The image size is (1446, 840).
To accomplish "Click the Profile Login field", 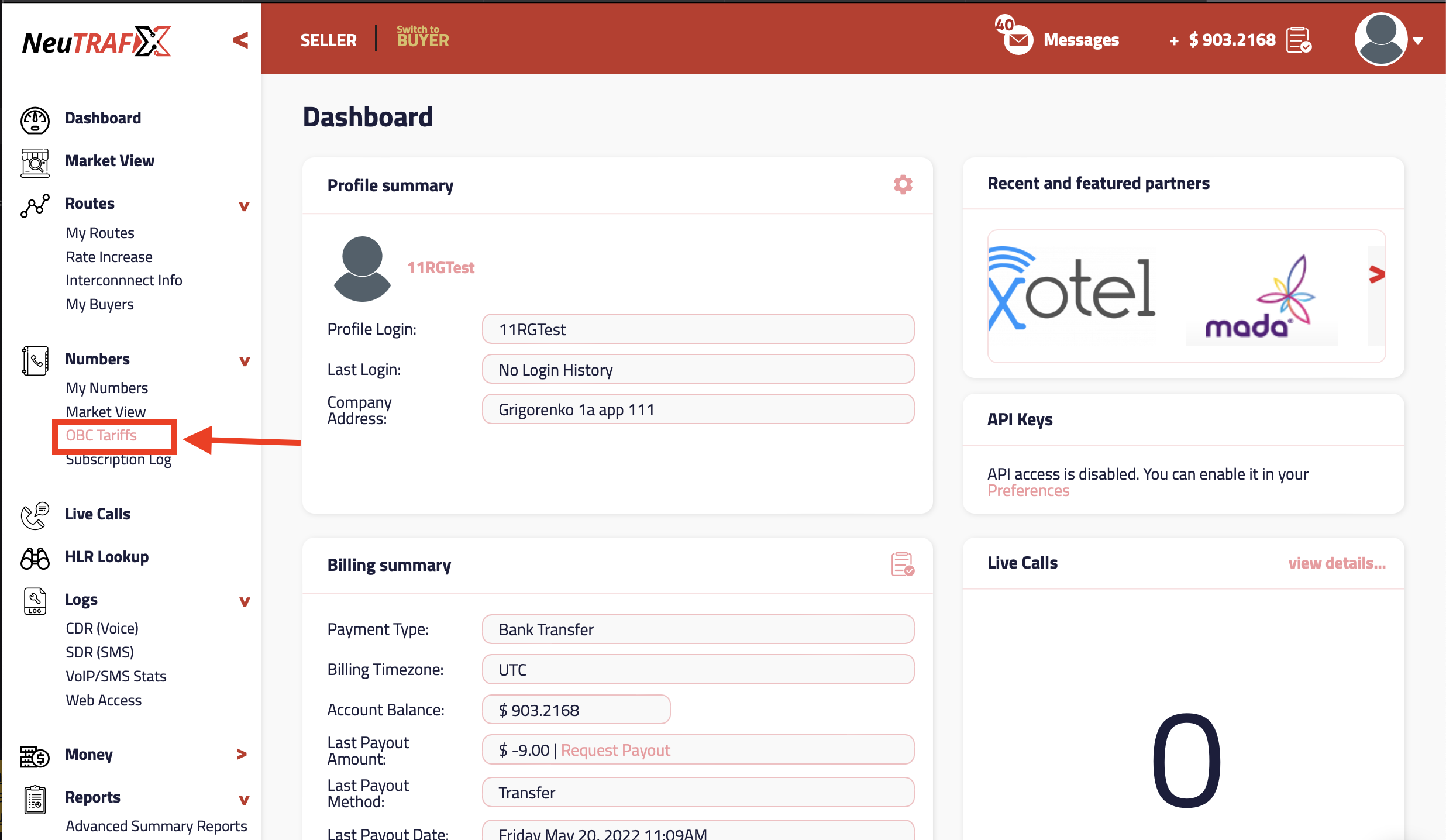I will (697, 329).
